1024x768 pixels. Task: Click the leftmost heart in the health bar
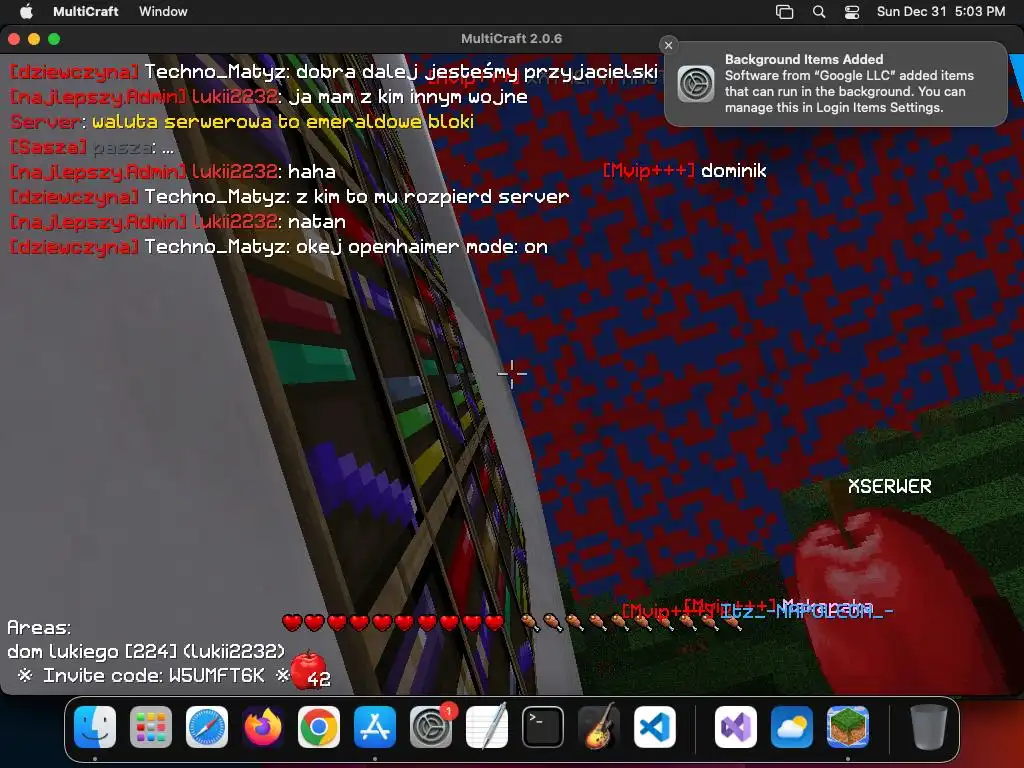[x=292, y=622]
